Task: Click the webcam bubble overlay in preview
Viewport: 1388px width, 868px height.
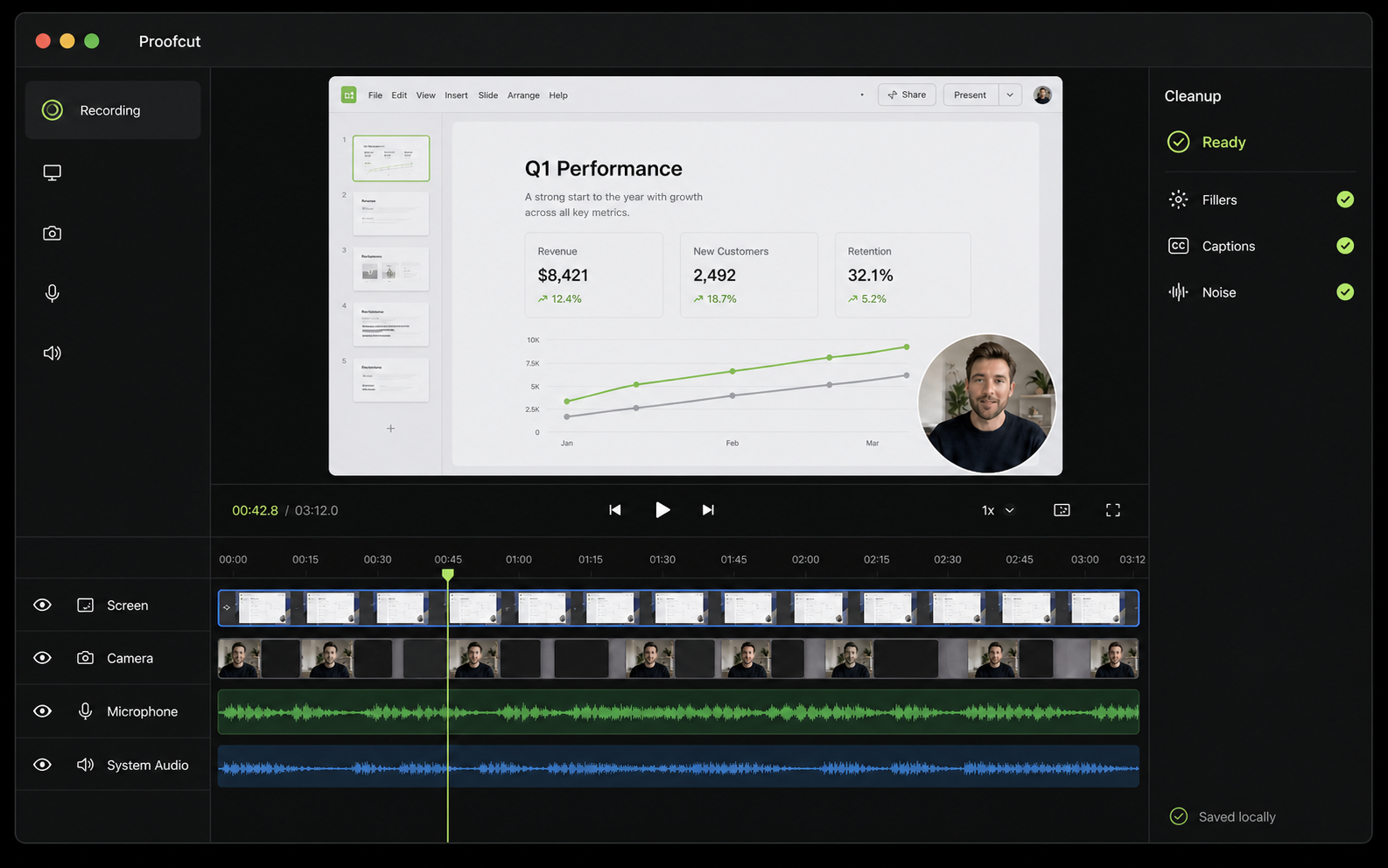Action: tap(987, 403)
